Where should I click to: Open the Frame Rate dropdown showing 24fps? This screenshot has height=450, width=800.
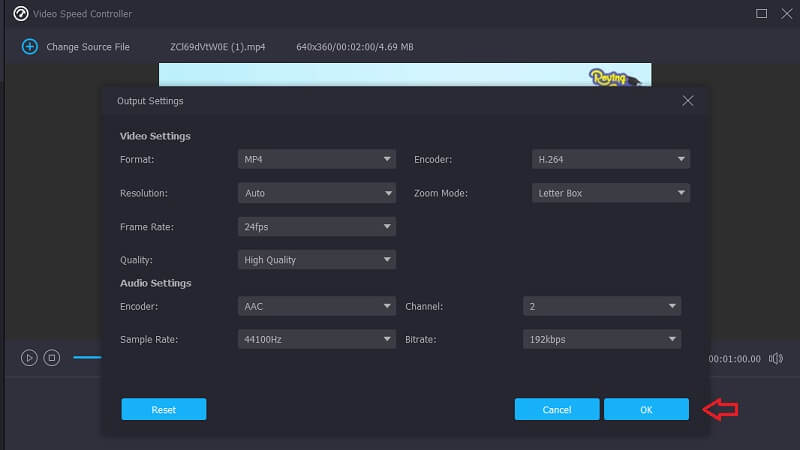pyautogui.click(x=317, y=227)
